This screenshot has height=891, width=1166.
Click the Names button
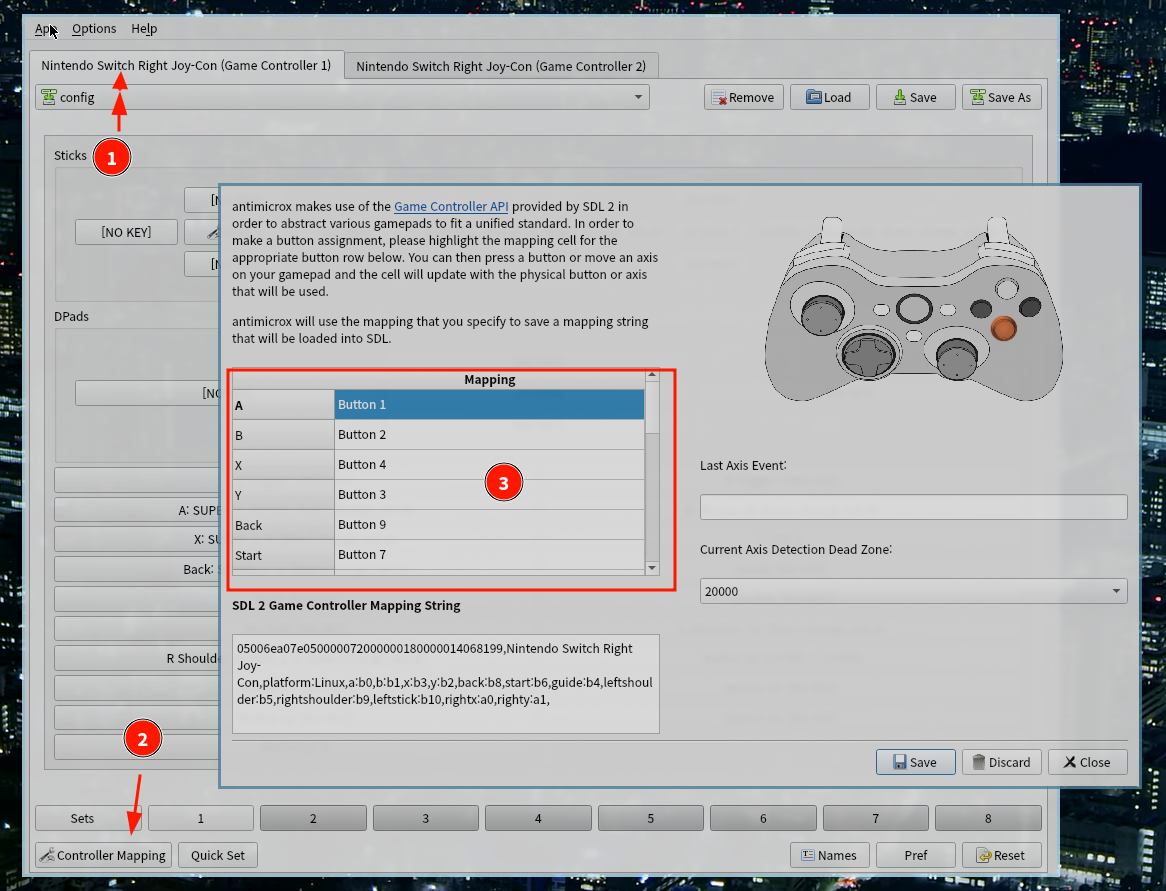829,855
